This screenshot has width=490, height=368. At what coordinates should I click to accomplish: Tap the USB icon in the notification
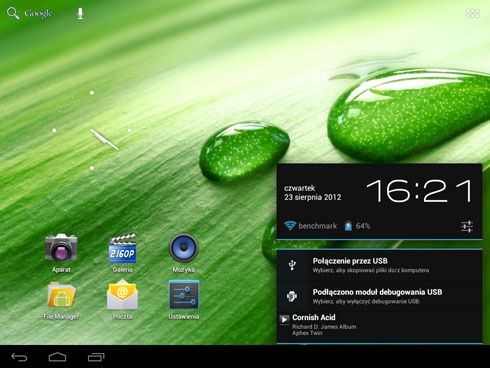click(292, 265)
